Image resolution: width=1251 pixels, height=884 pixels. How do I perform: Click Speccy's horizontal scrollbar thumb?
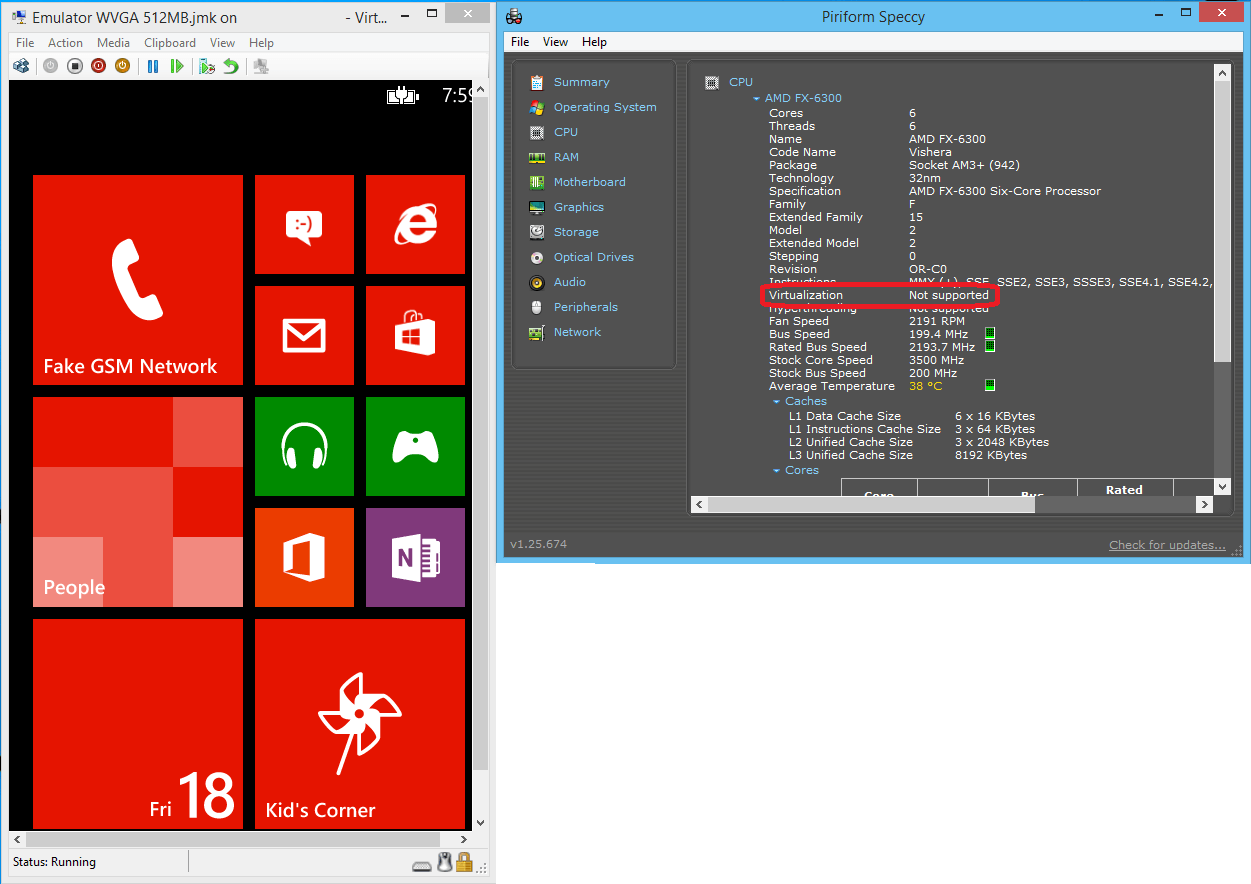point(870,505)
